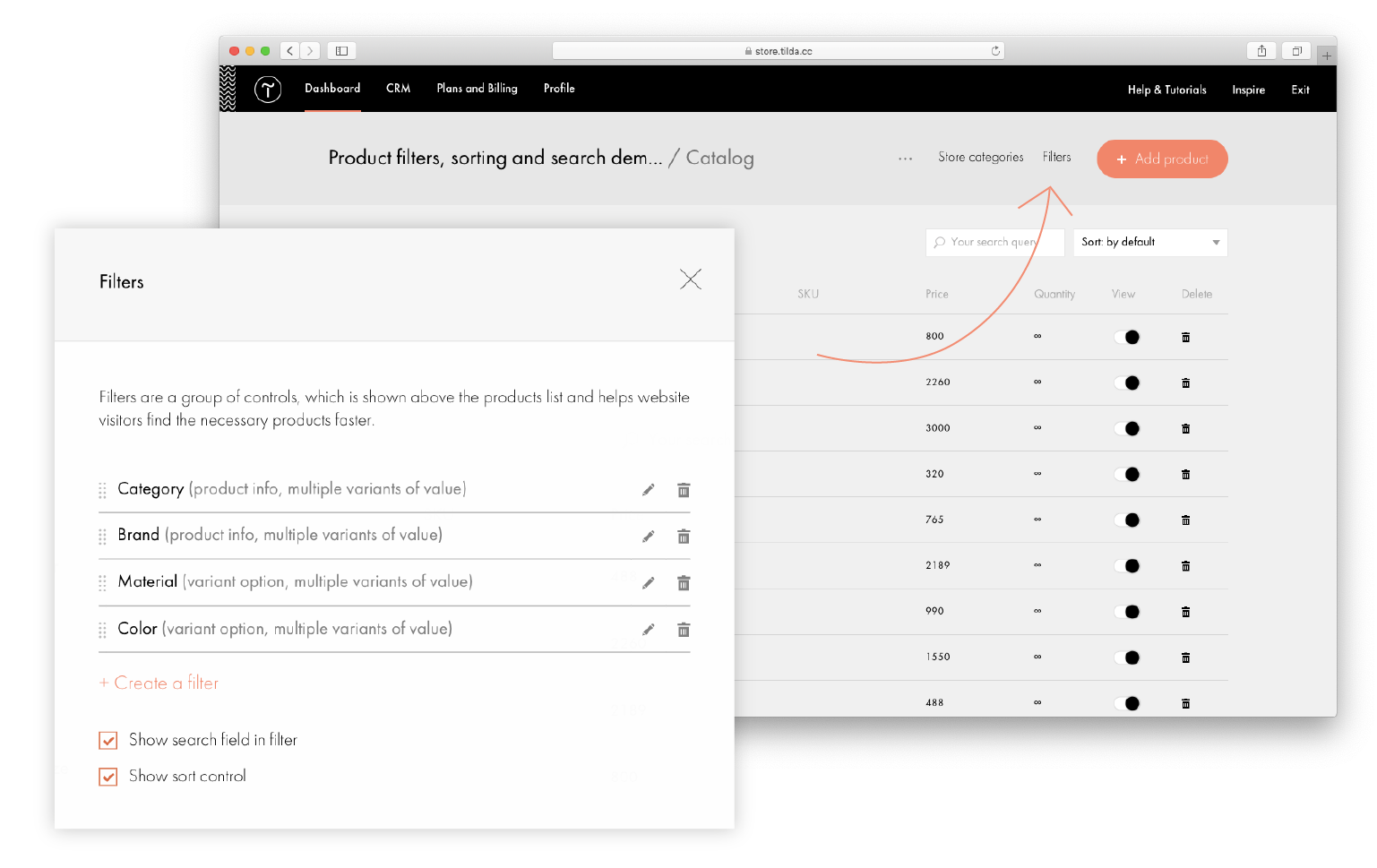Delete the product priced 2189
Screen dimensions: 1377x868
pyautogui.click(x=1185, y=565)
